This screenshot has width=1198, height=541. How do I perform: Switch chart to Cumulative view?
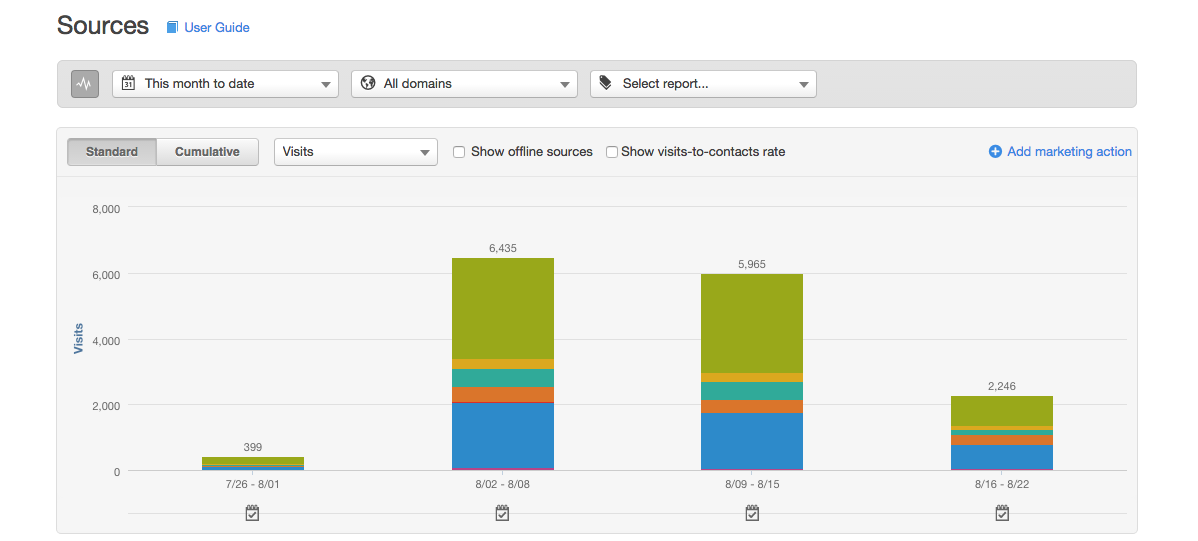coord(207,152)
